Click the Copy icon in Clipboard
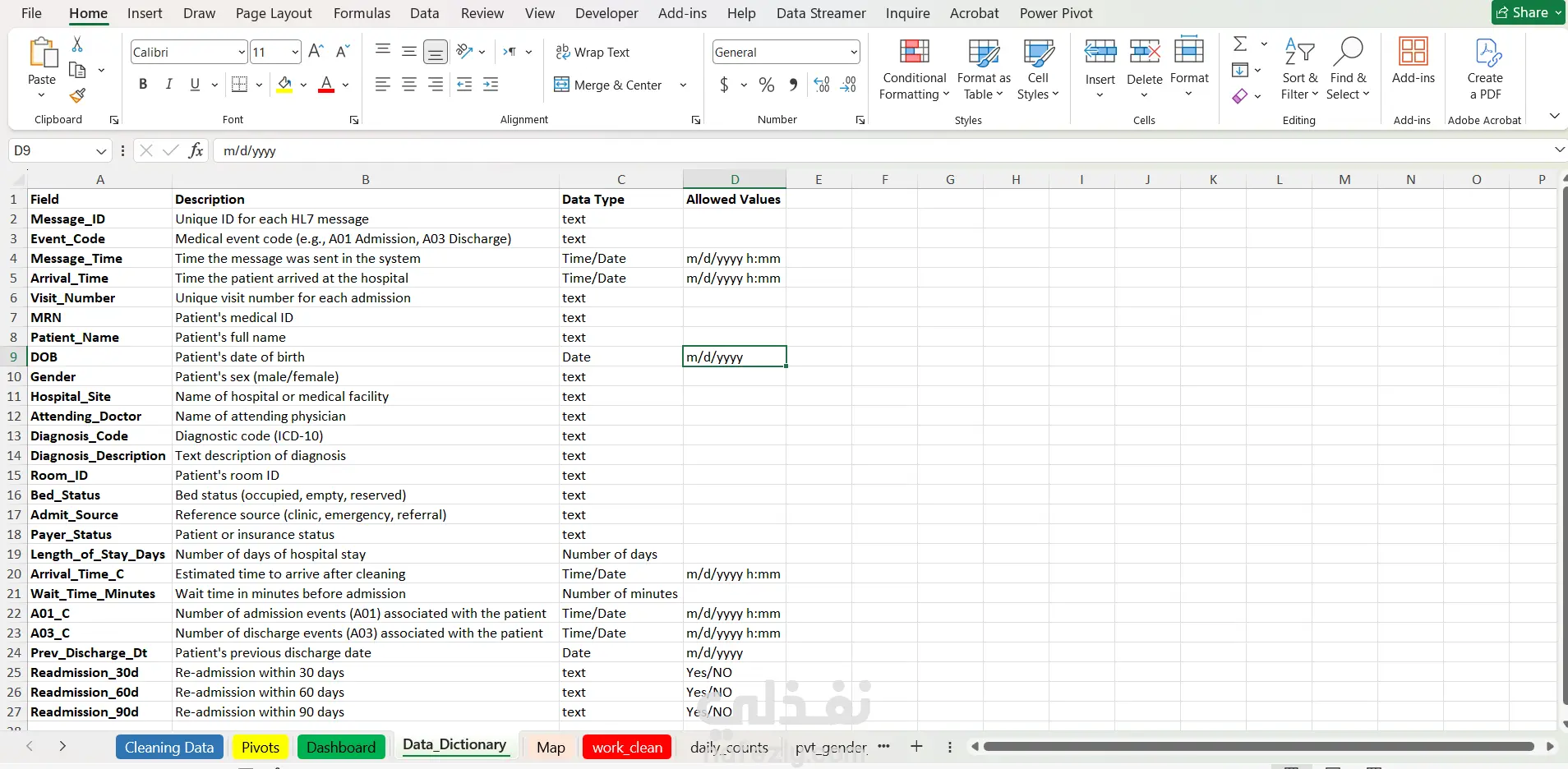The image size is (1568, 769). coord(77,70)
